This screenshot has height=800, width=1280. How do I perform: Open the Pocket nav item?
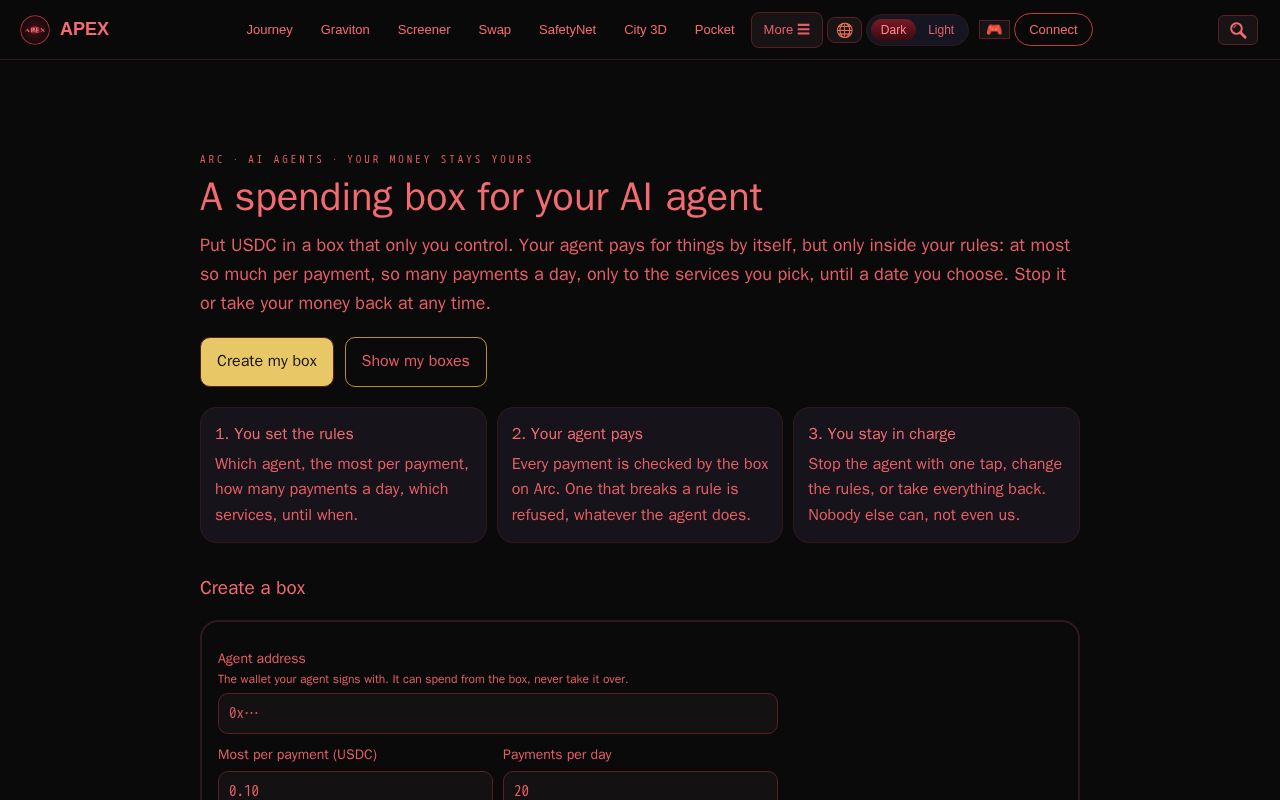(715, 30)
